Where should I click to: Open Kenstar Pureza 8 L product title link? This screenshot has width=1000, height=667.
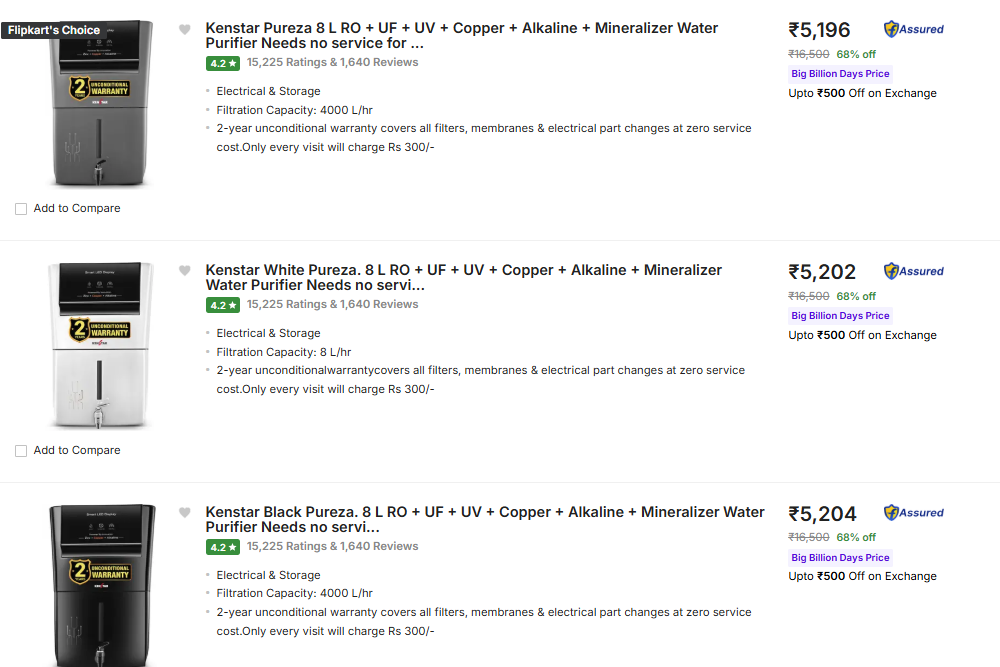tap(461, 35)
